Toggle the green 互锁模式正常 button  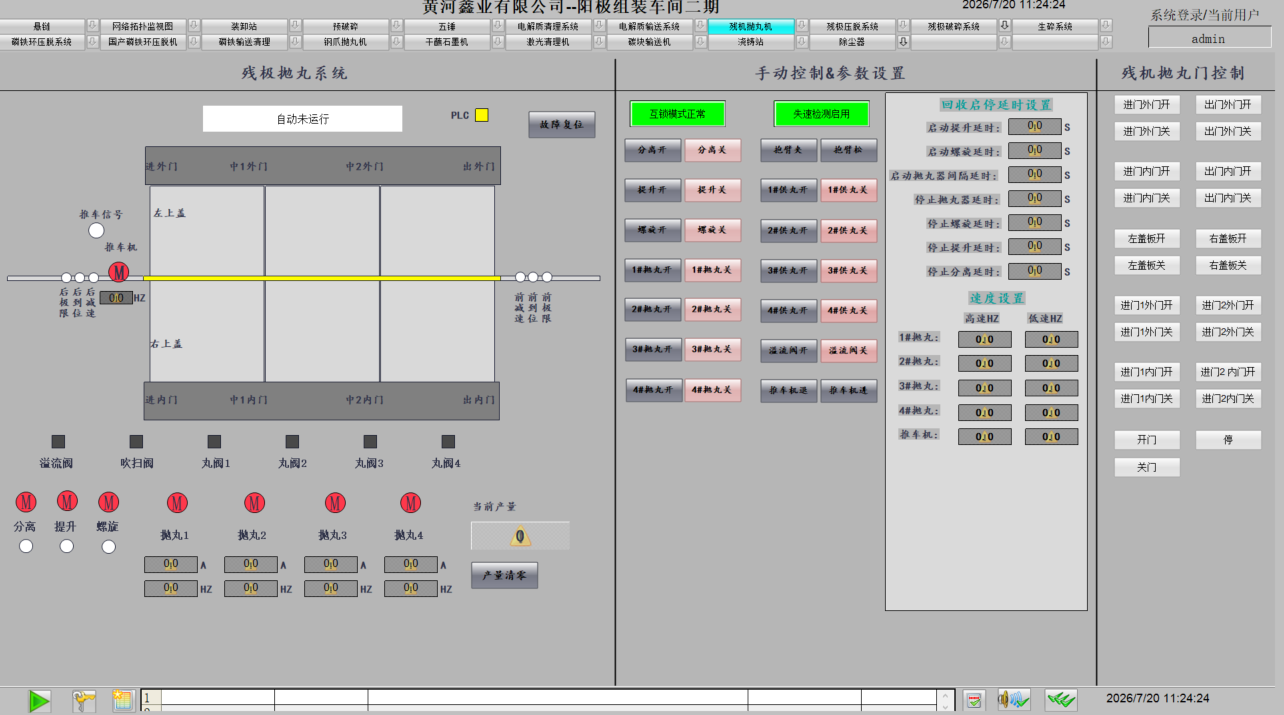point(677,114)
